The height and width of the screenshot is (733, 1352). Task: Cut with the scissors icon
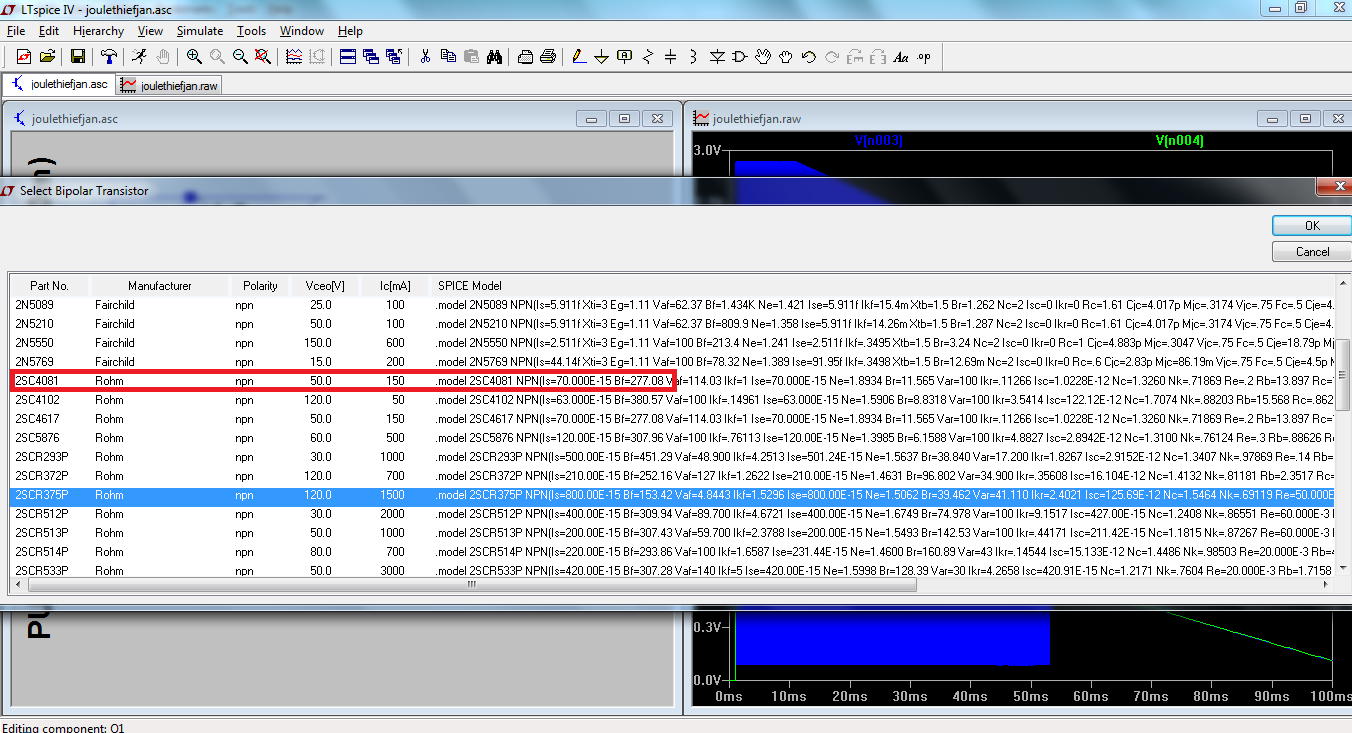[x=425, y=56]
